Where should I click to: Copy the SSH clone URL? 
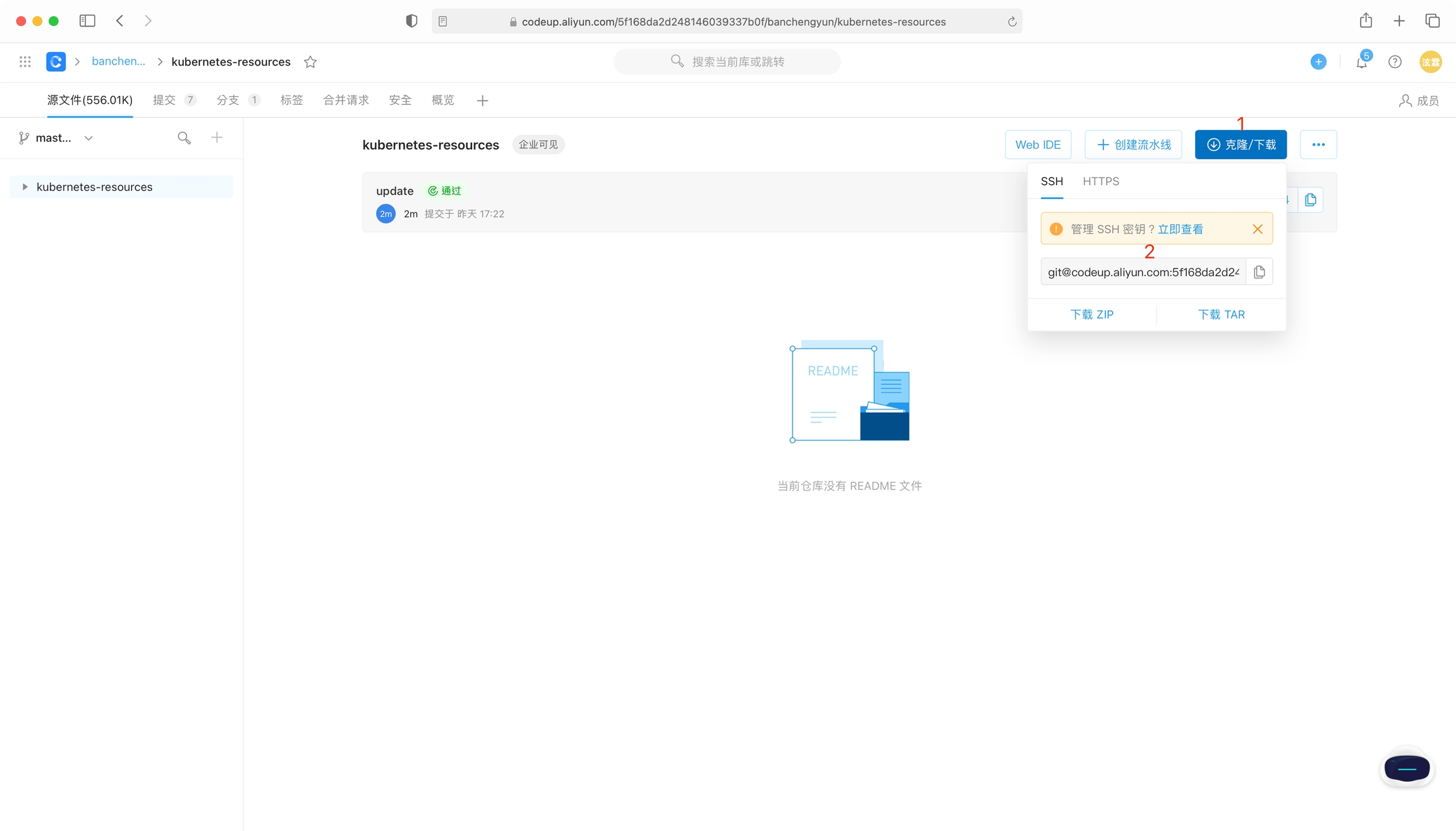pyautogui.click(x=1259, y=272)
